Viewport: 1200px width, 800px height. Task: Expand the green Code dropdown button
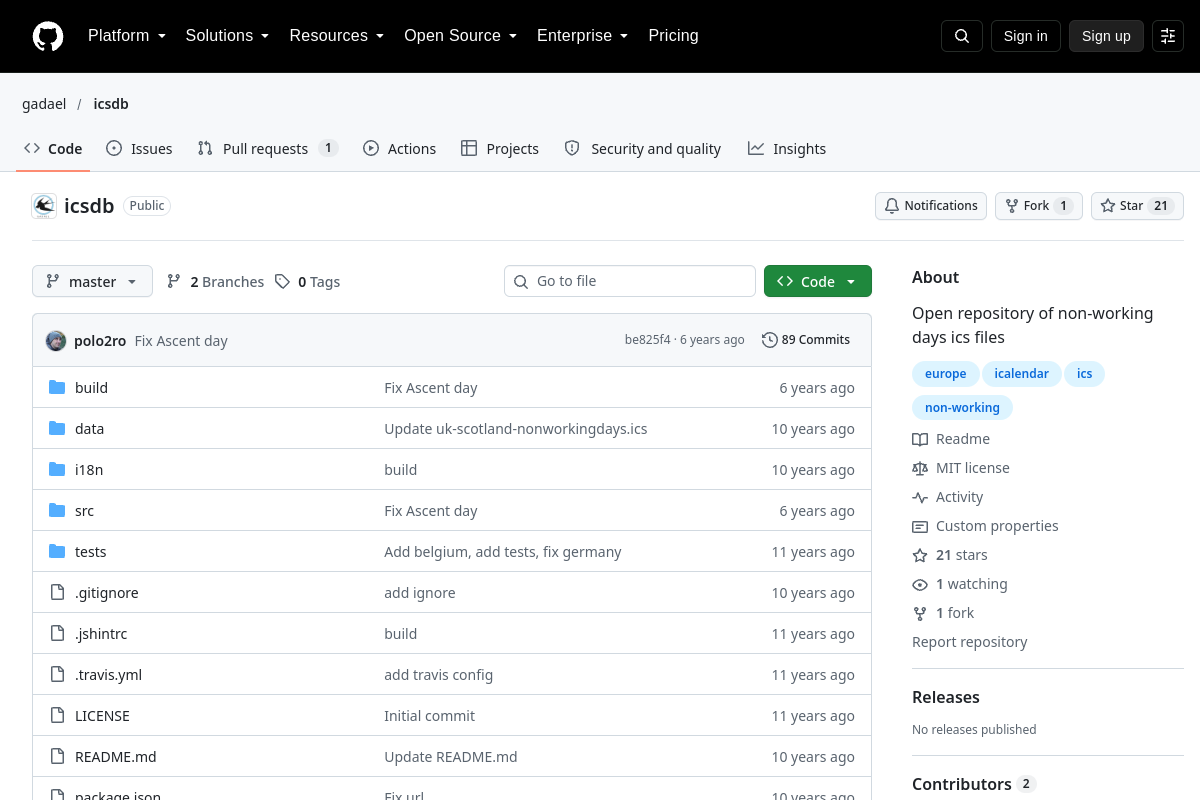(x=818, y=282)
